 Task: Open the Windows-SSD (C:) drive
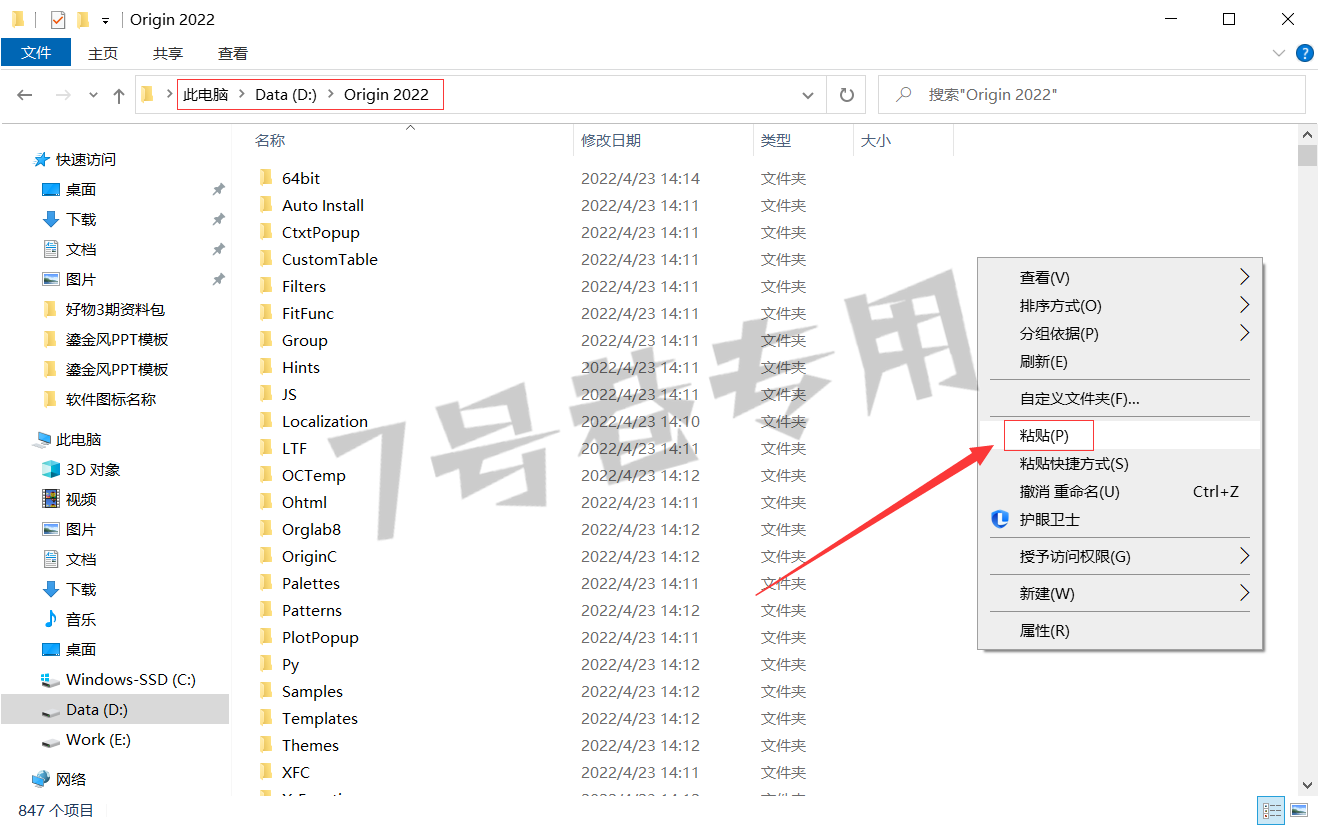click(x=131, y=679)
